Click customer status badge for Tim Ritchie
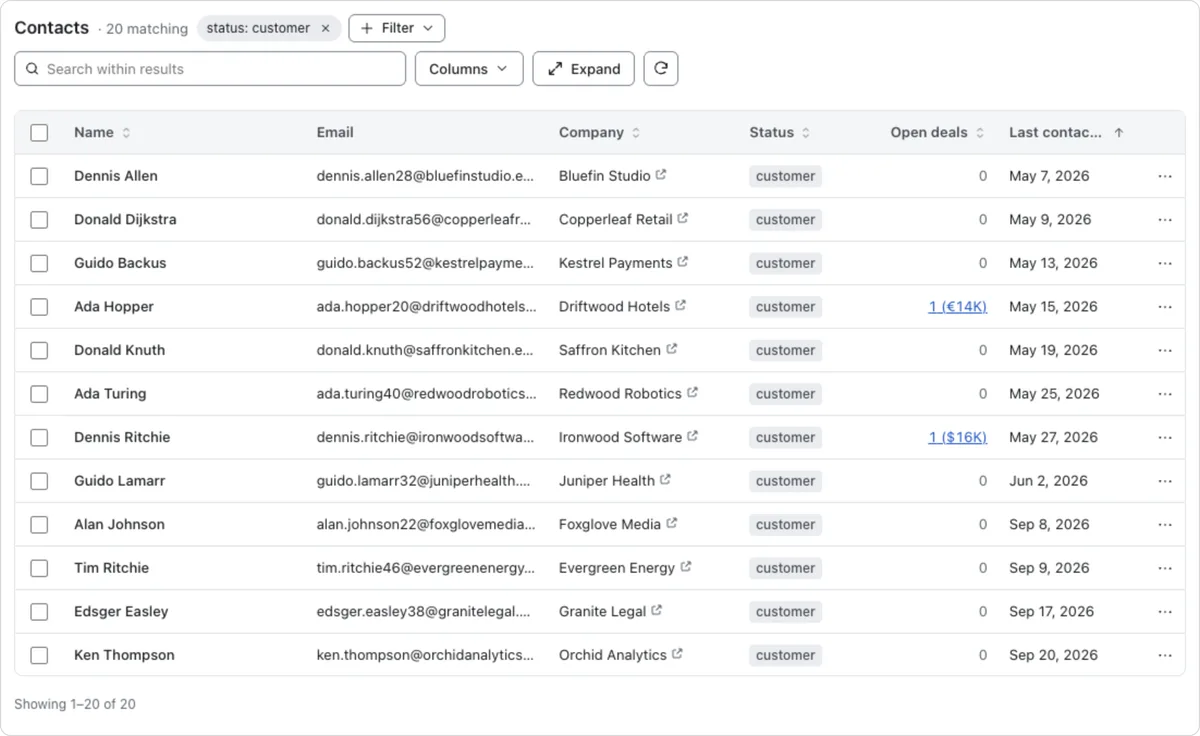1200x736 pixels. pyautogui.click(x=785, y=568)
